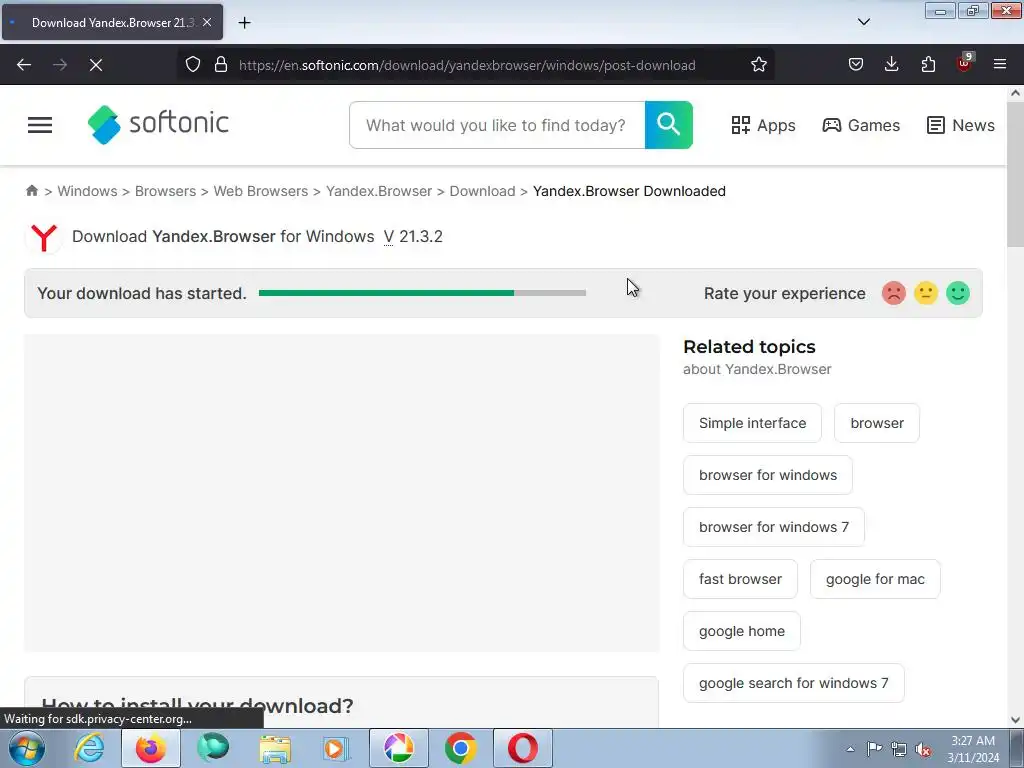Open a new browser tab
The width and height of the screenshot is (1024, 768).
244,23
